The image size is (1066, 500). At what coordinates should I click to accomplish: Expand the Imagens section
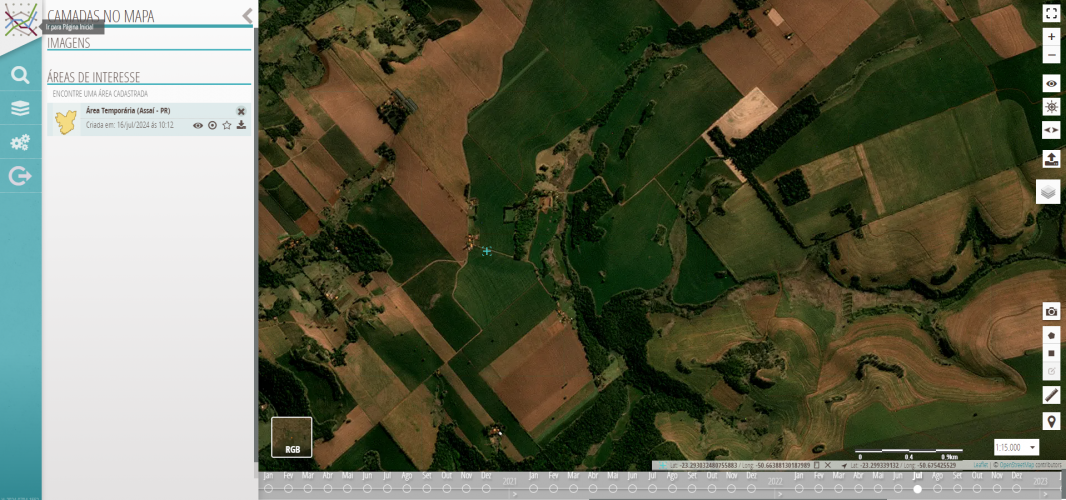tap(69, 43)
